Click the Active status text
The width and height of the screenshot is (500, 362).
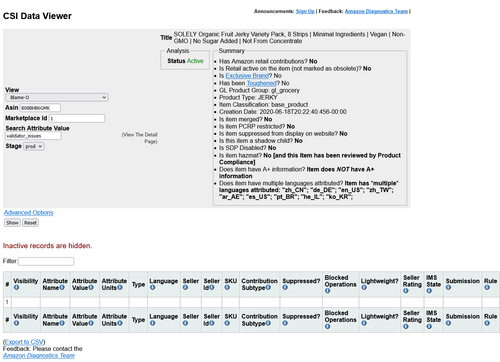tap(195, 61)
